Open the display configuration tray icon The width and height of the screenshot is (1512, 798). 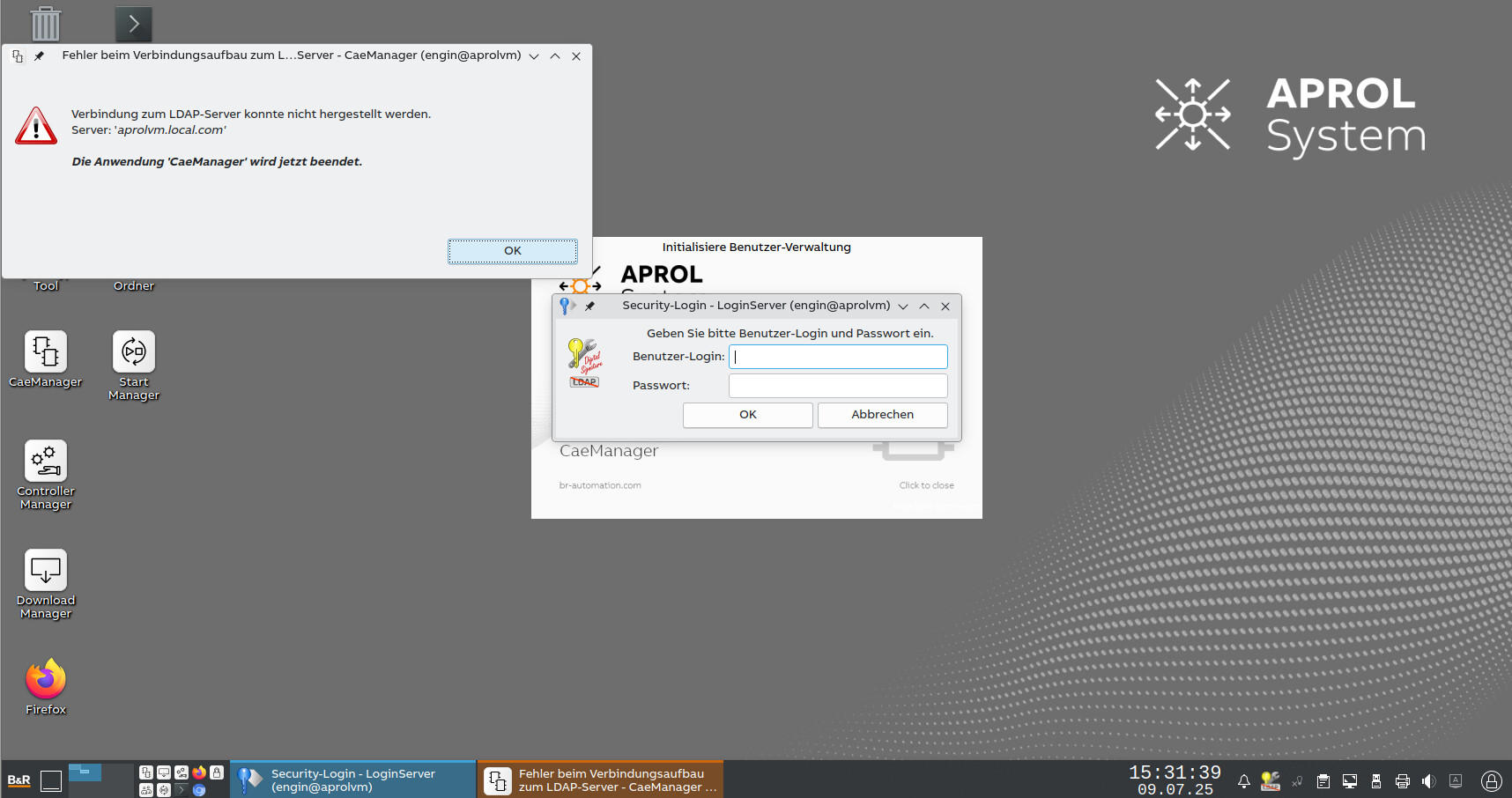tap(1350, 781)
